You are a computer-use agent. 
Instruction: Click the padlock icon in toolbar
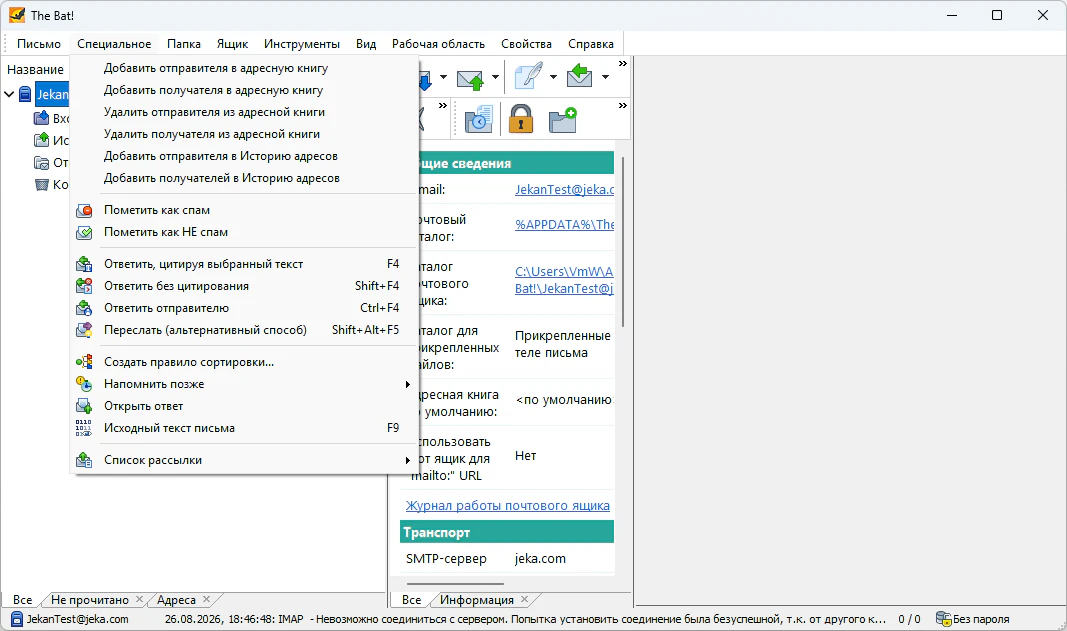pyautogui.click(x=521, y=119)
